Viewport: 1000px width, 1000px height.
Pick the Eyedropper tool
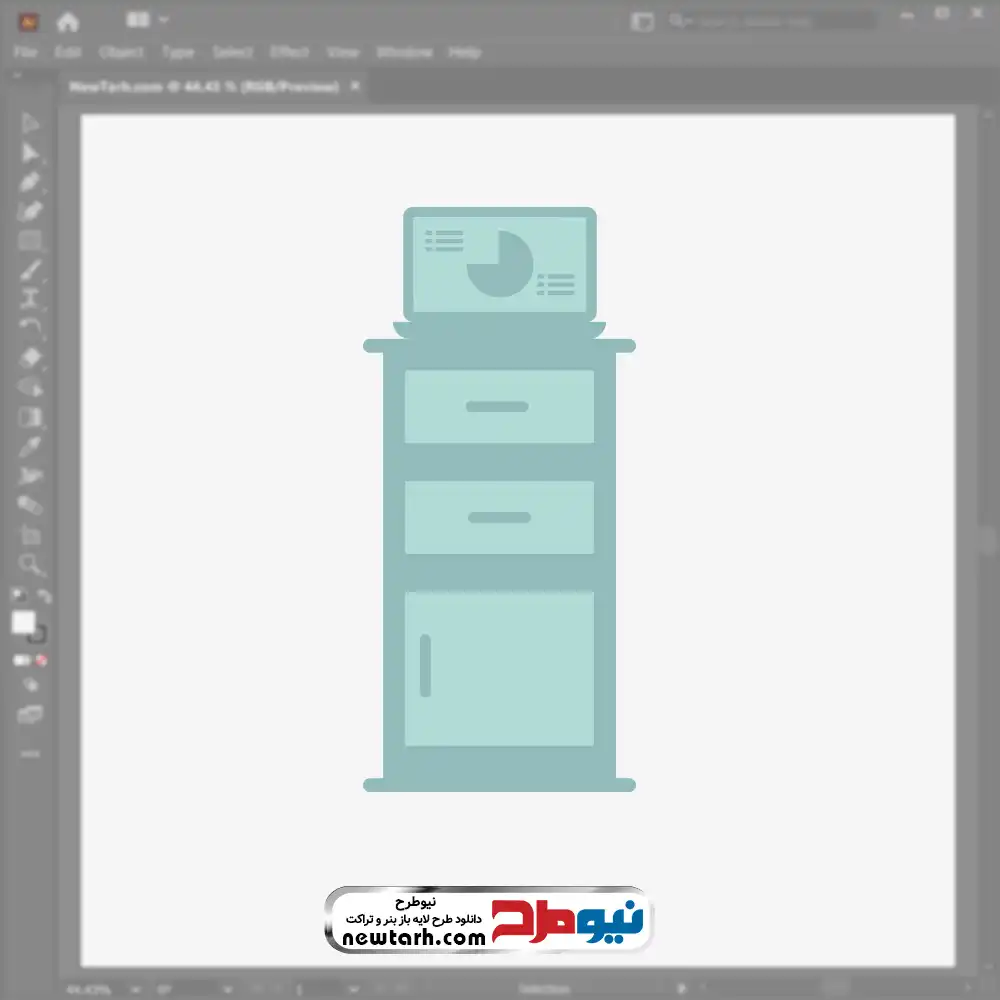tap(30, 446)
